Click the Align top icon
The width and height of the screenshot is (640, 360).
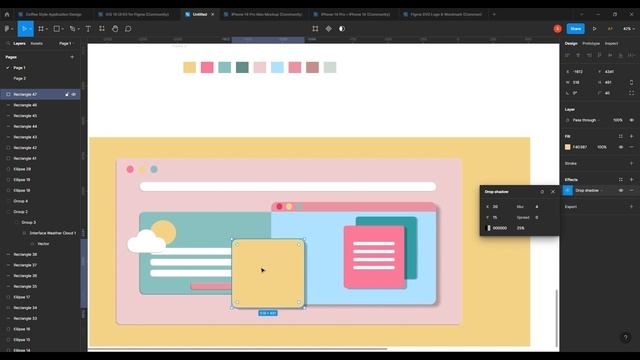(599, 55)
